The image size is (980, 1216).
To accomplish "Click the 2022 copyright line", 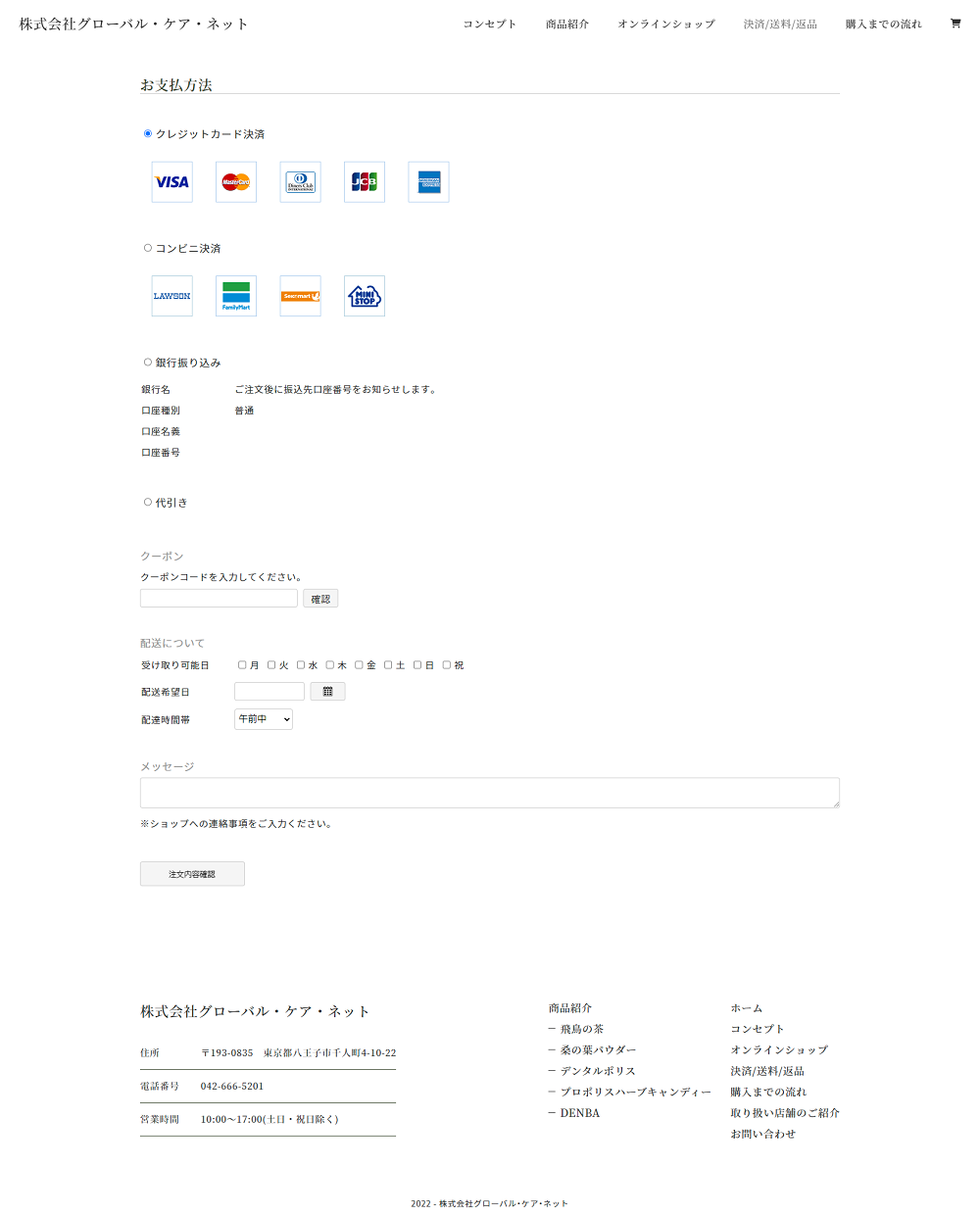I will pyautogui.click(x=490, y=1203).
